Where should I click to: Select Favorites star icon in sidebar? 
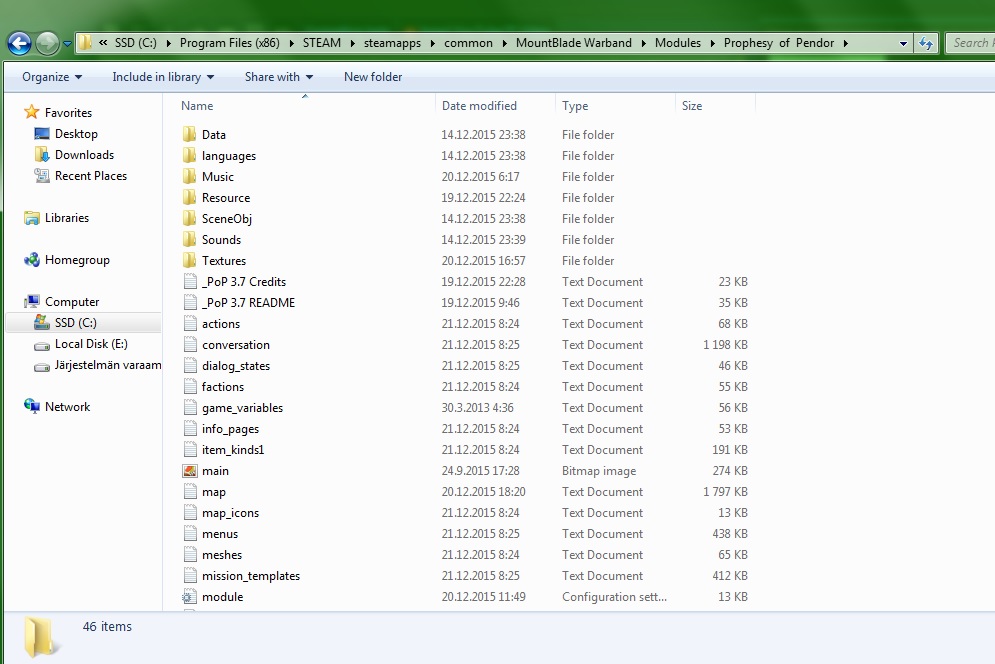pos(32,112)
